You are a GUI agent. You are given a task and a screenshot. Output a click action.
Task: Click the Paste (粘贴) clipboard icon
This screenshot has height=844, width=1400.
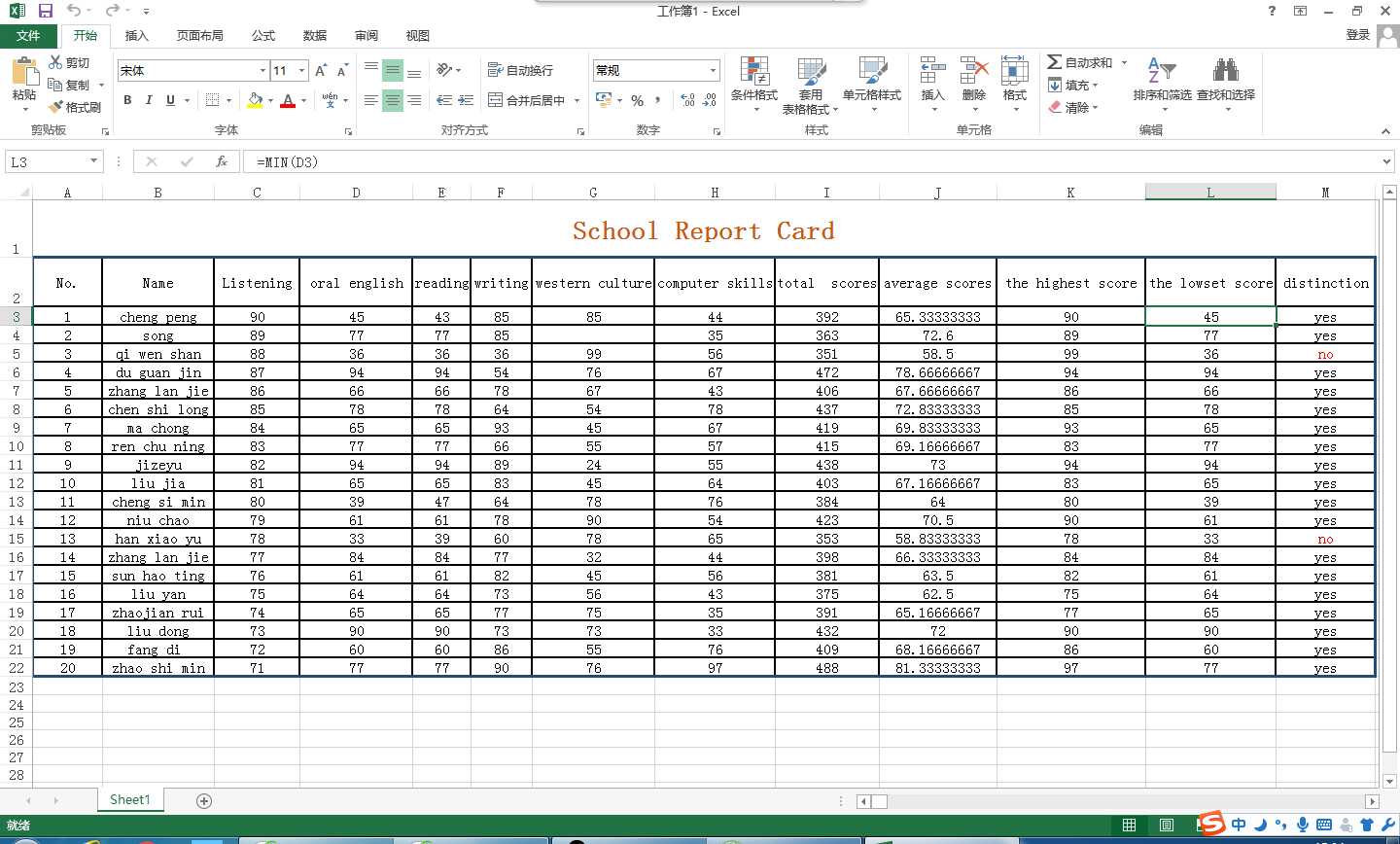[24, 73]
